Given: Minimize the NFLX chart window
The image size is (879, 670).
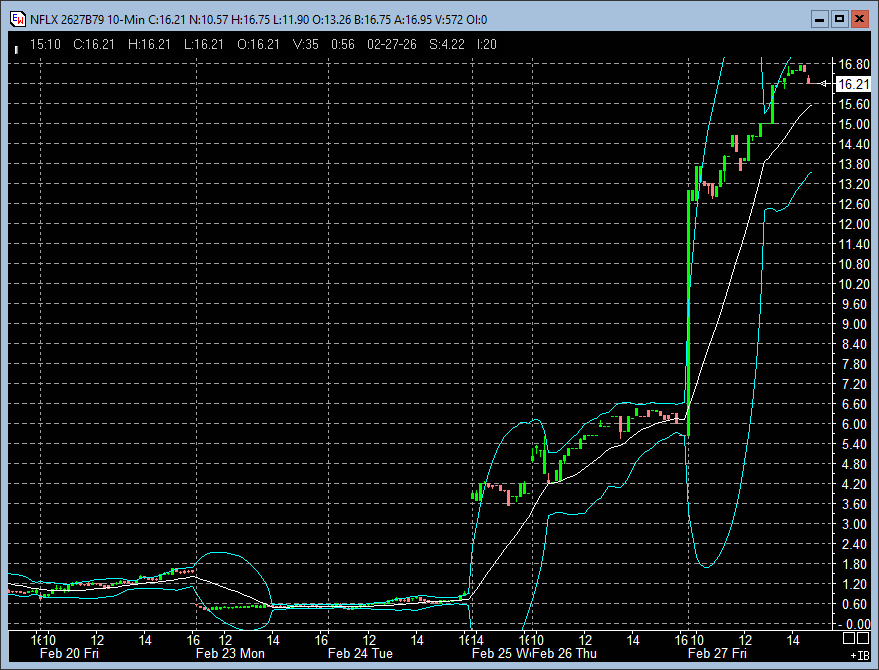Looking at the screenshot, I should (818, 18).
